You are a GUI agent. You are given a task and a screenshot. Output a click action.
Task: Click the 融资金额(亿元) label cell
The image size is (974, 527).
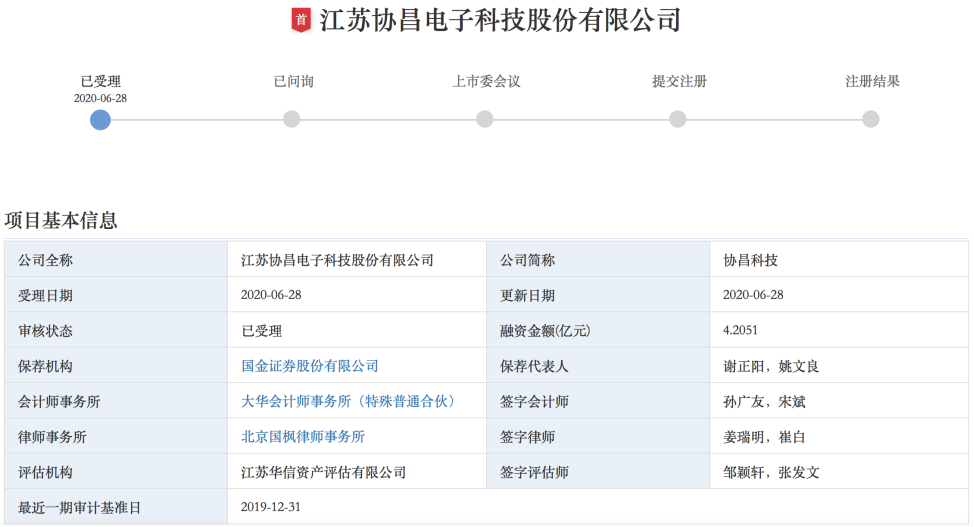[598, 331]
